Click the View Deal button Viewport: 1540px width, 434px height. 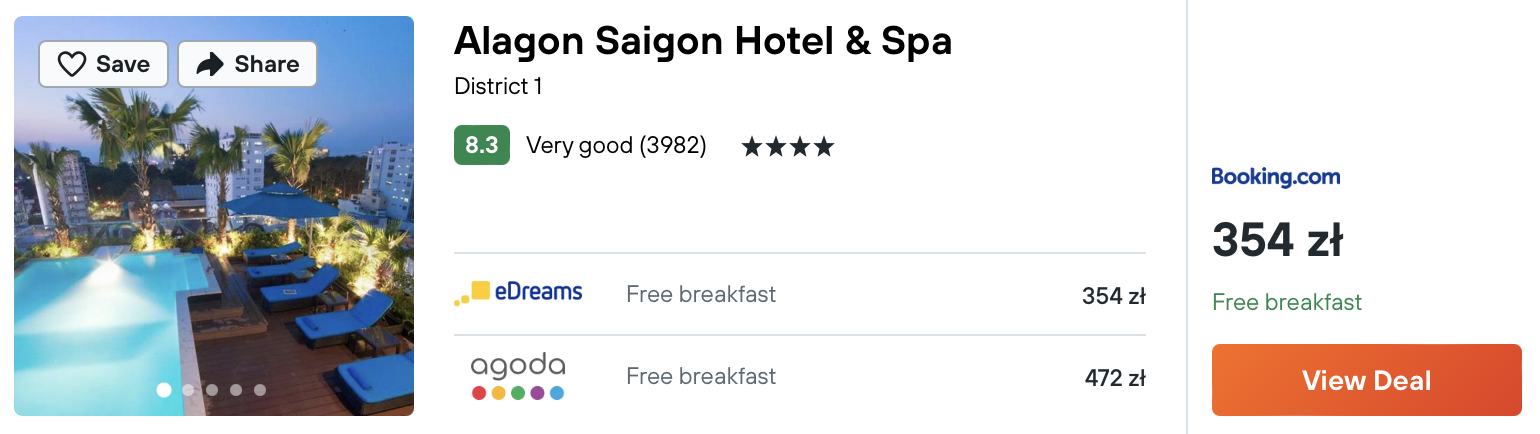coord(1367,380)
